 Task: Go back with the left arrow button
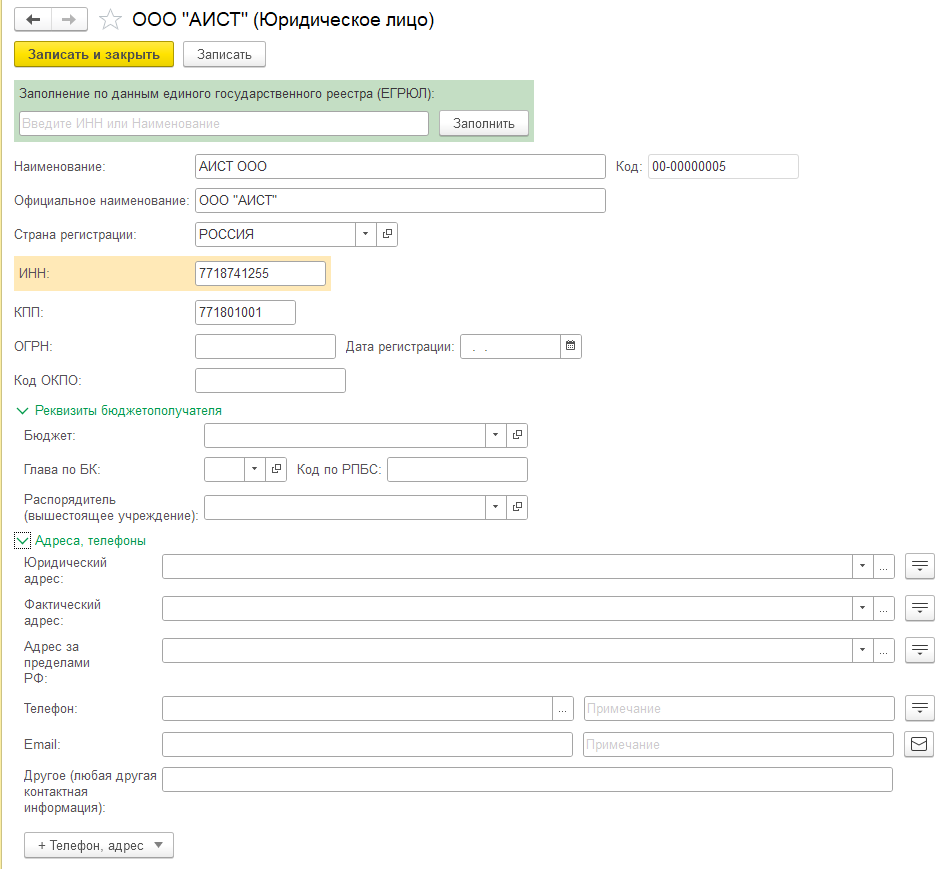pyautogui.click(x=33, y=19)
